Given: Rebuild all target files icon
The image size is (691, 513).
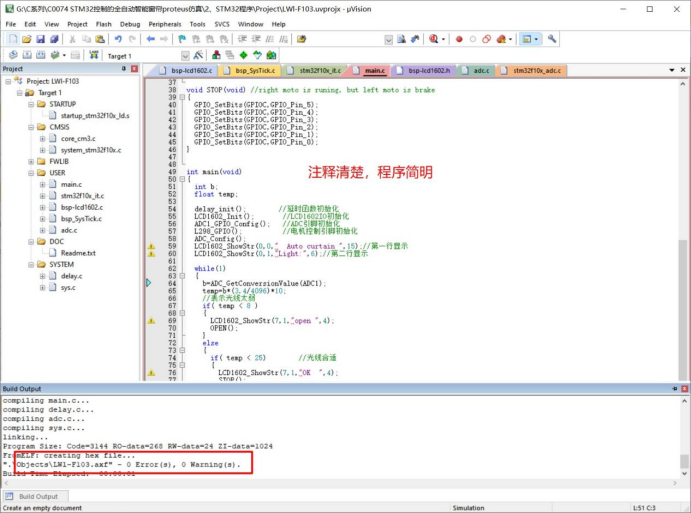Looking at the screenshot, I should point(41,55).
